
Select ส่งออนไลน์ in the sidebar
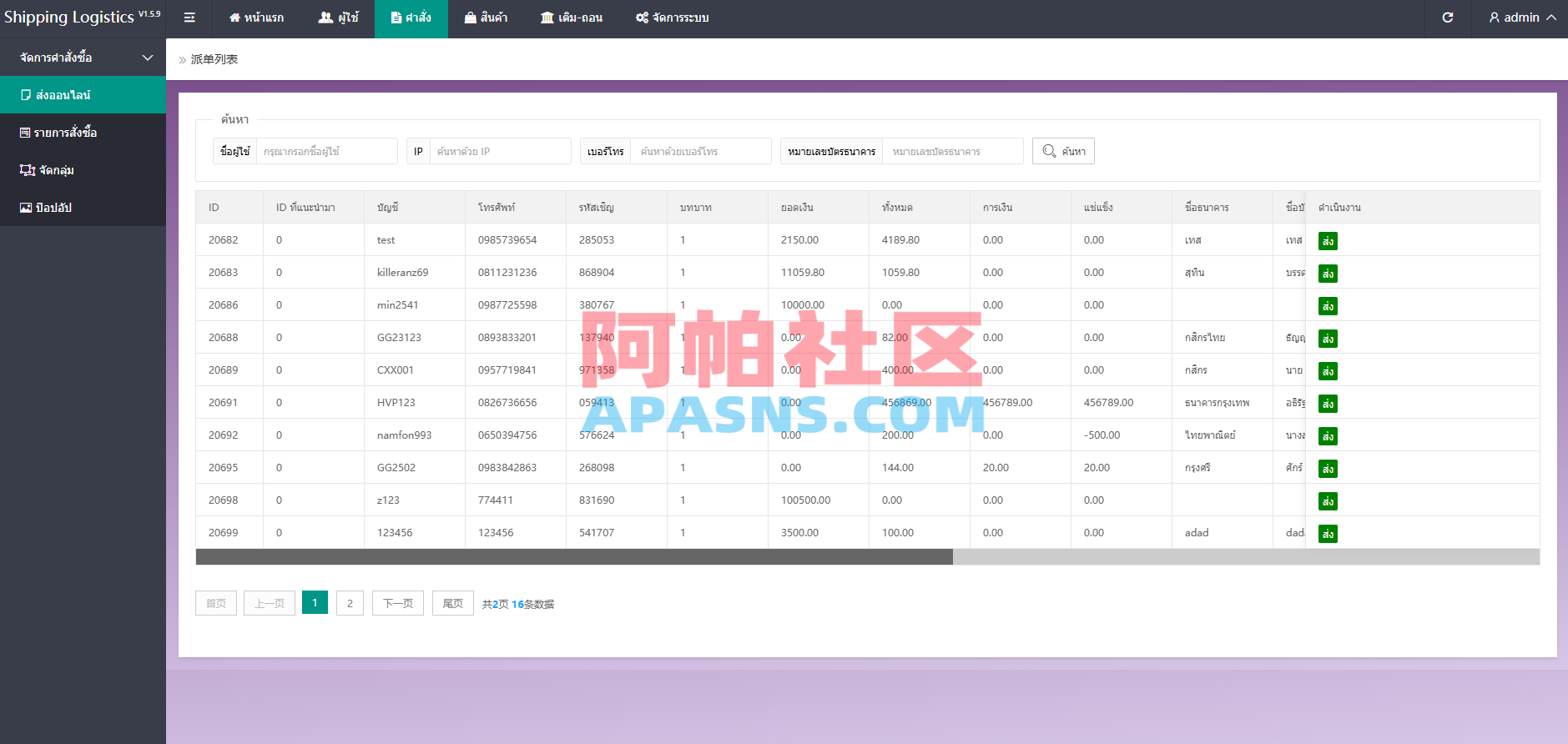pos(83,95)
